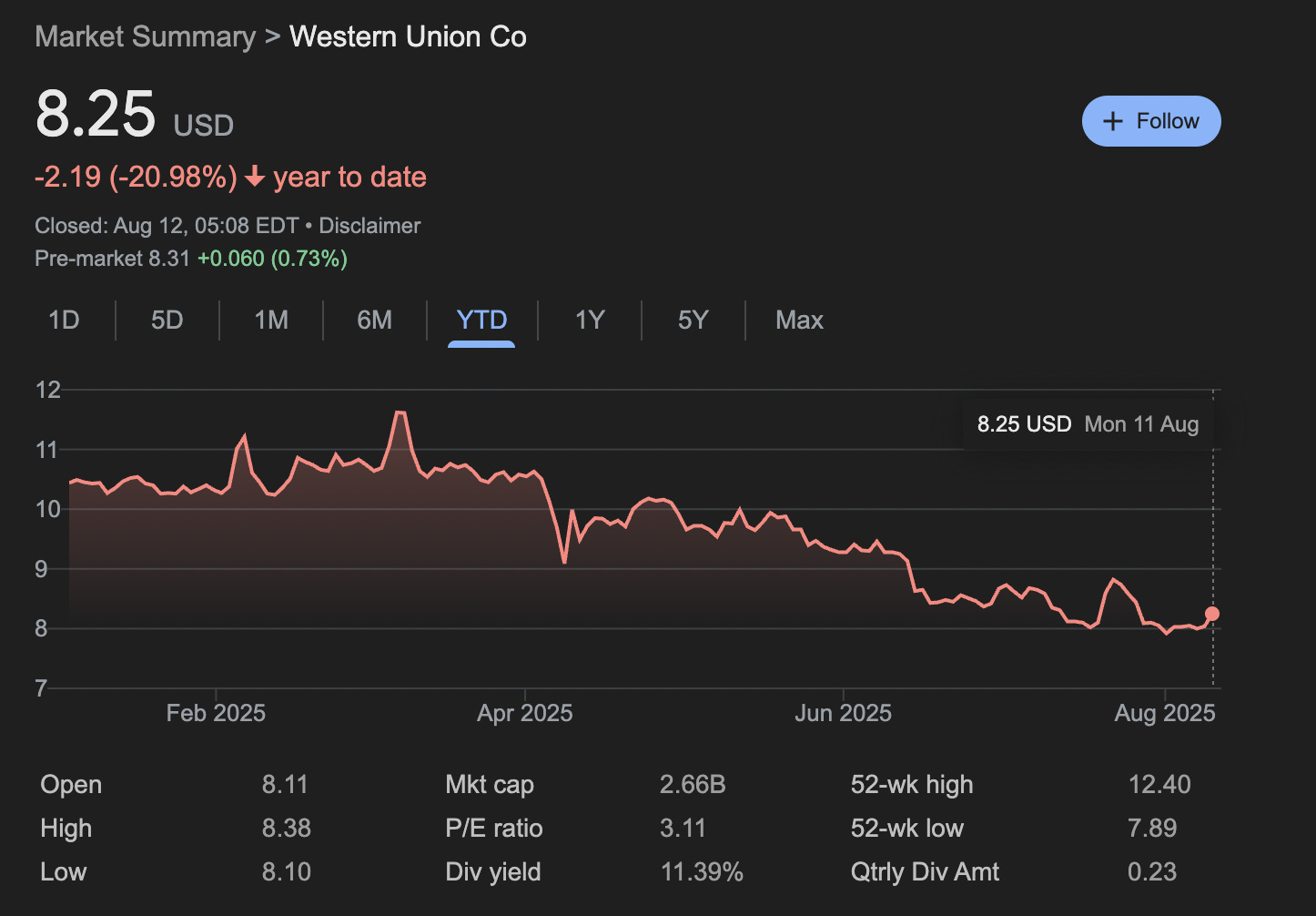Click the red downward arrow indicator
This screenshot has width=1316, height=916.
point(255,178)
